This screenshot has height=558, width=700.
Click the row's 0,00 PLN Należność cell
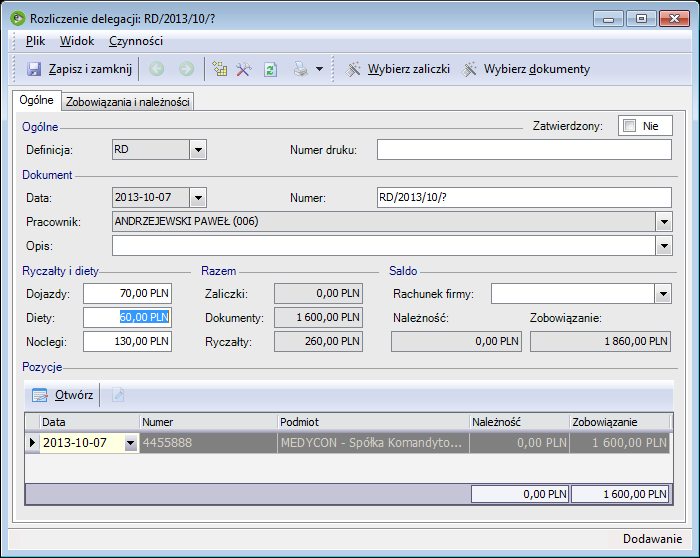(520, 443)
